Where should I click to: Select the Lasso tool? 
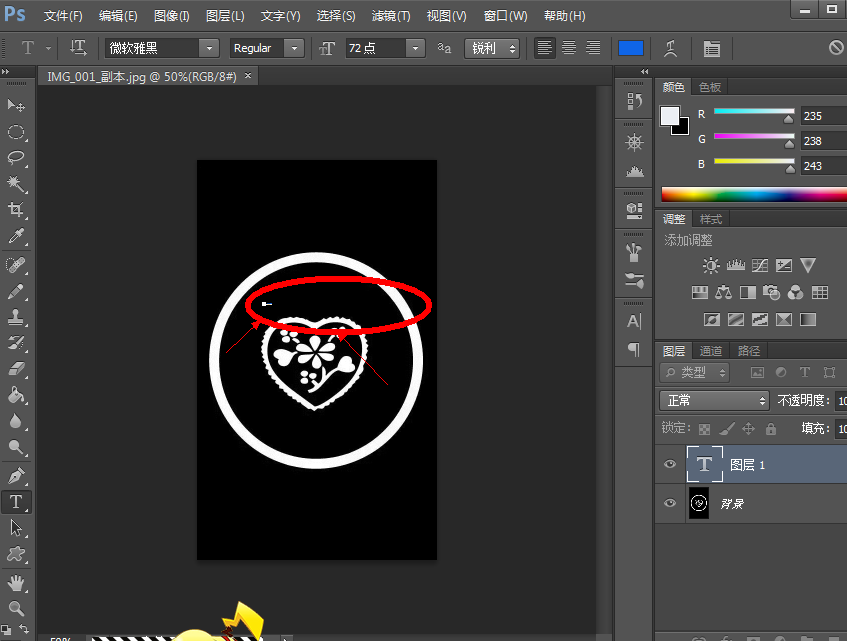click(x=16, y=158)
